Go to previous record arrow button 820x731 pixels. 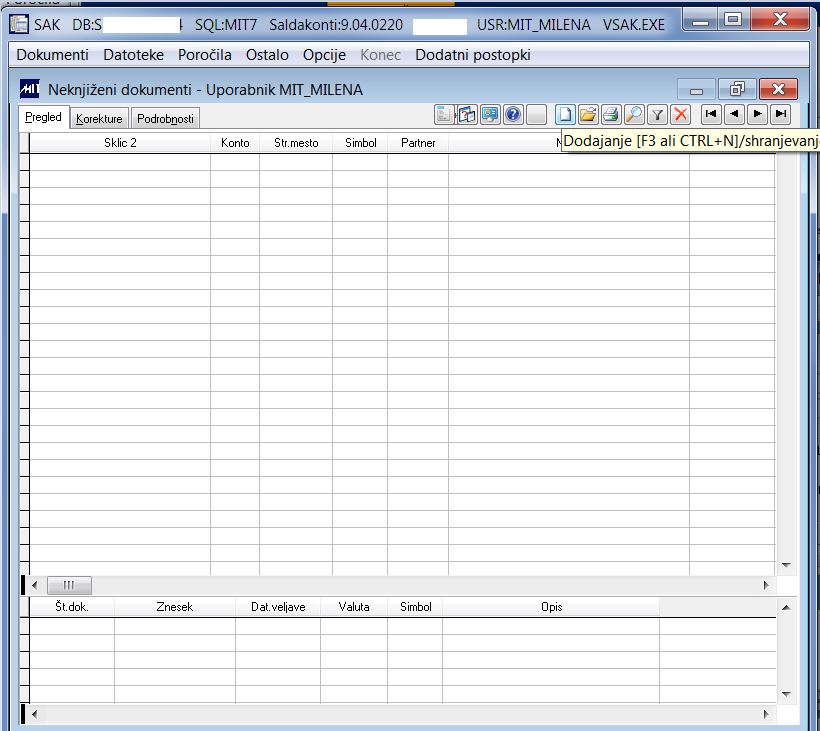(734, 115)
